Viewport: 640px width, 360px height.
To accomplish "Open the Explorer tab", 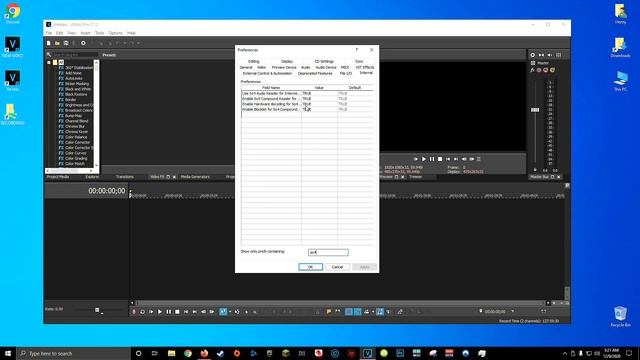I will 92,177.
